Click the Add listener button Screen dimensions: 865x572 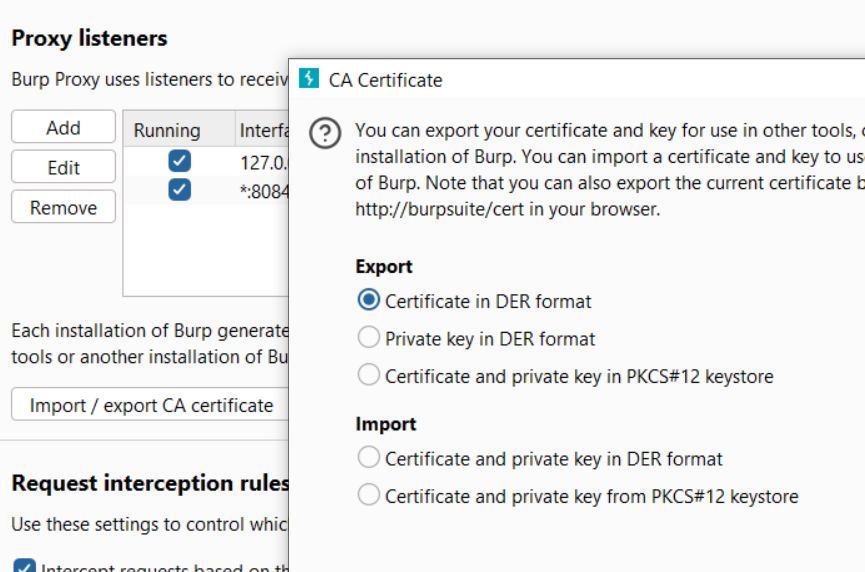pyautogui.click(x=63, y=127)
